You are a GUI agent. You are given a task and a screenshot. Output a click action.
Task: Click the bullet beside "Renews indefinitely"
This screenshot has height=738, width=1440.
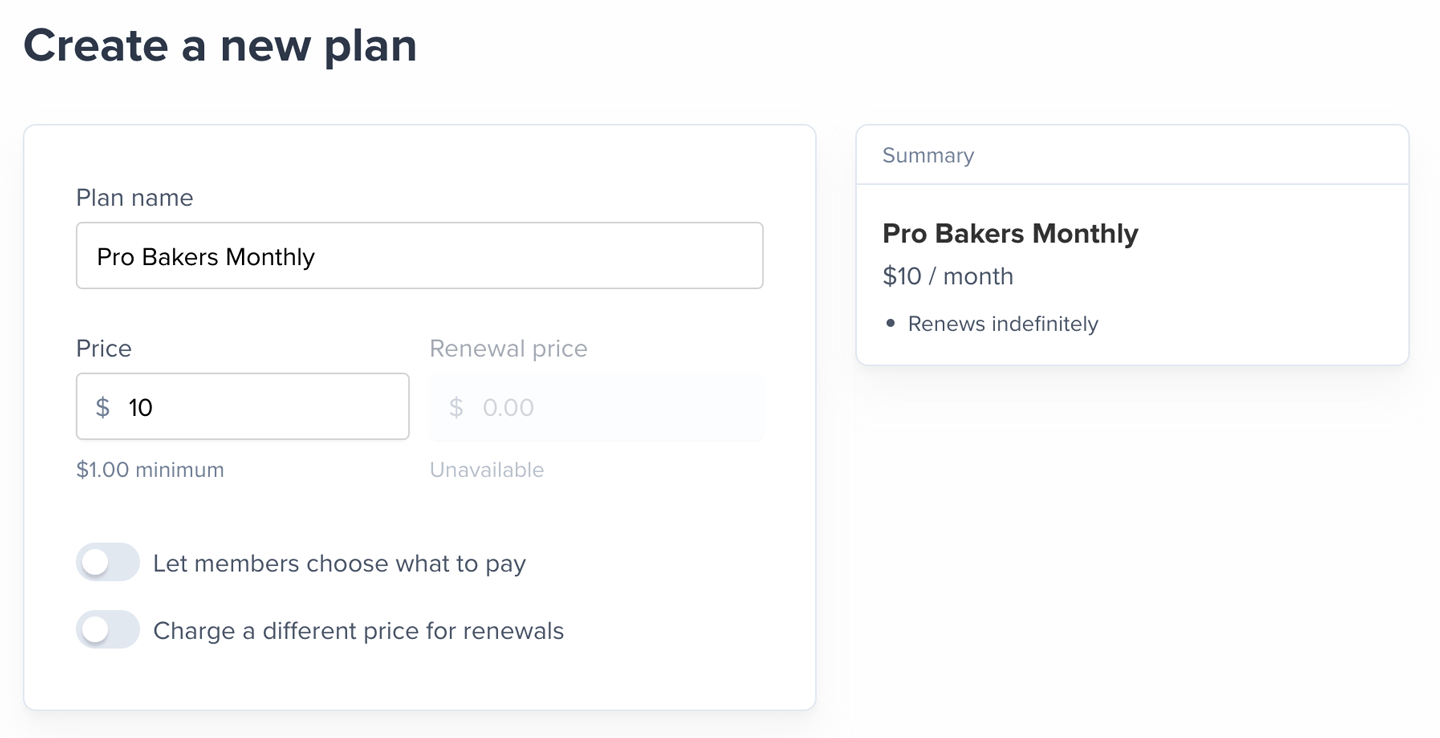pyautogui.click(x=890, y=324)
